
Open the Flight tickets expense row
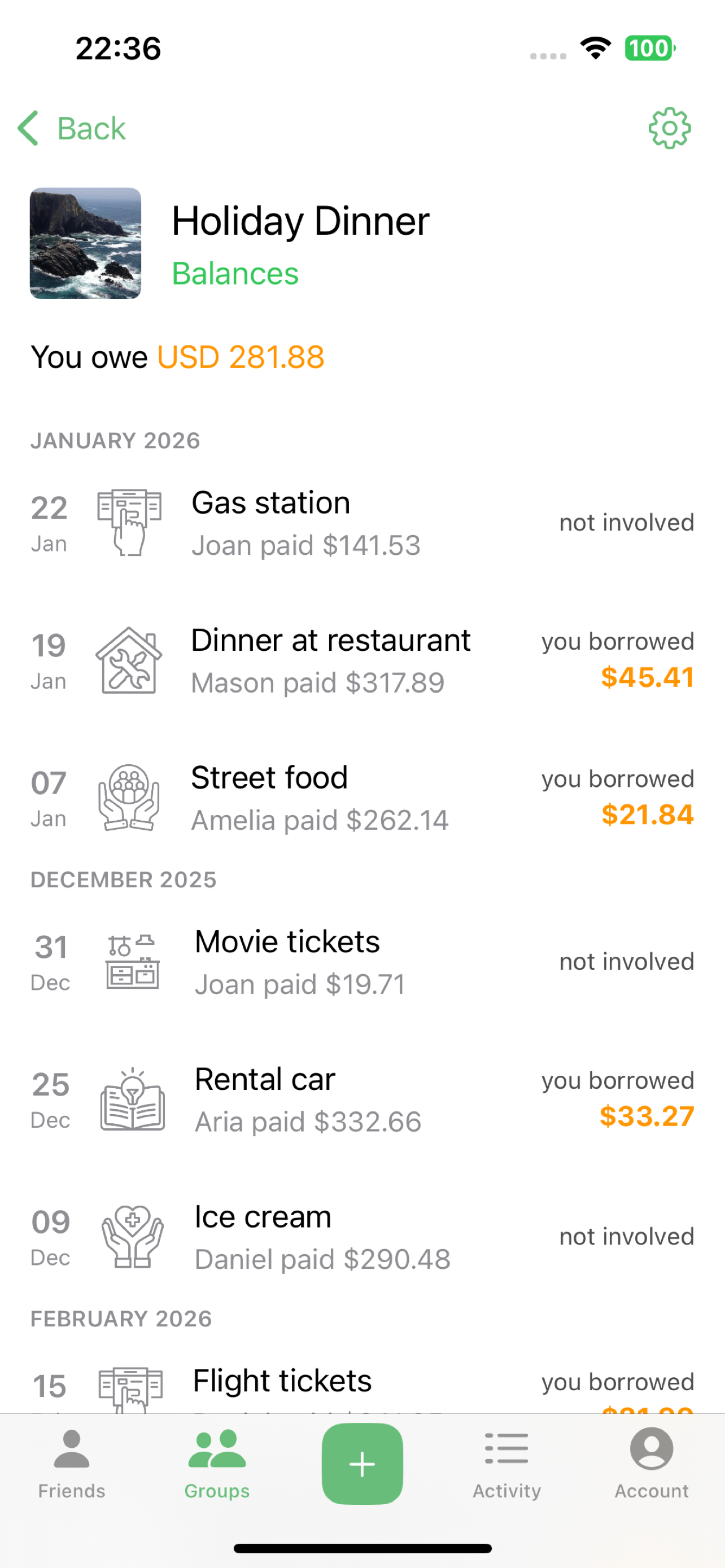tap(362, 1389)
